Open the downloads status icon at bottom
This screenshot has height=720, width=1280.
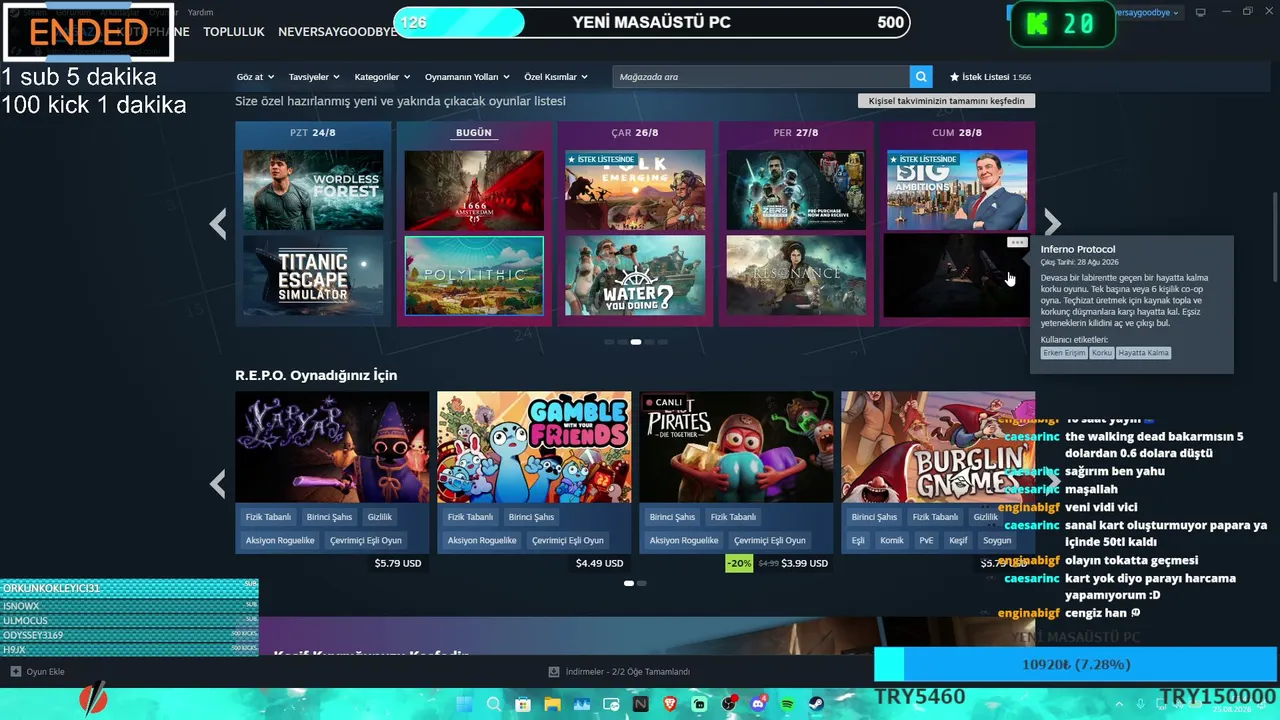(554, 672)
